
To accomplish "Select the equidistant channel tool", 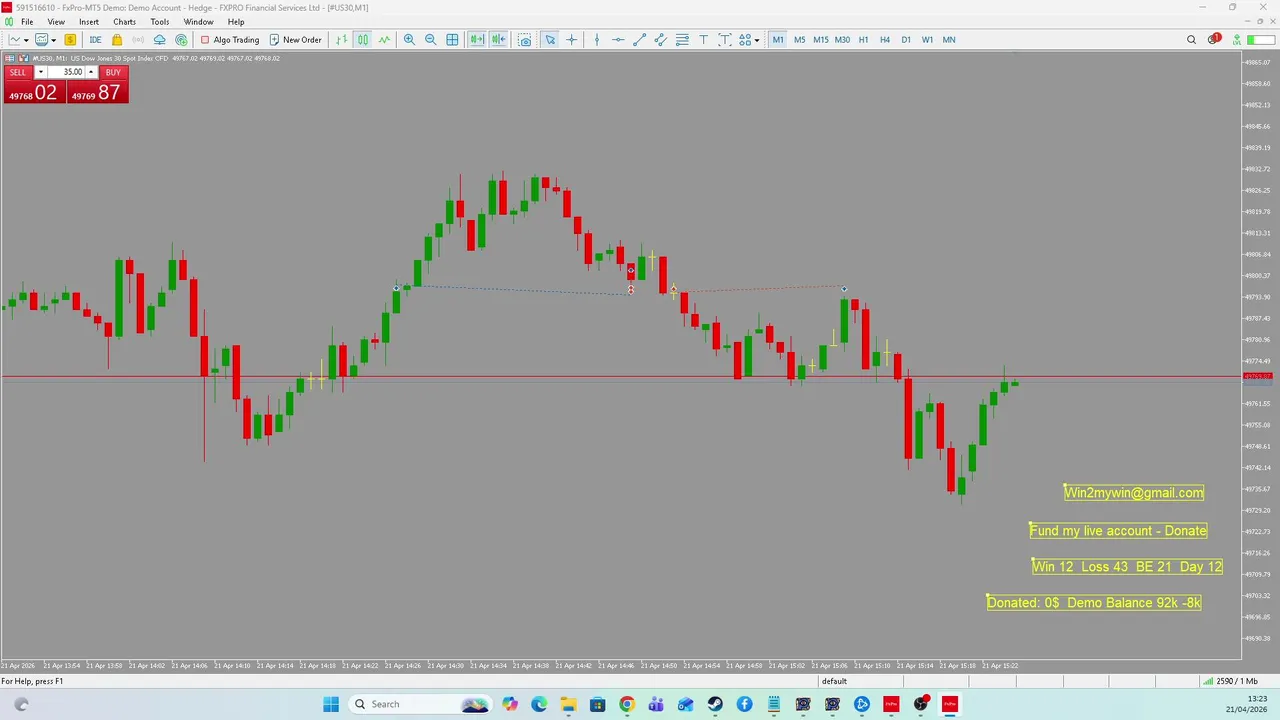I will (x=661, y=40).
